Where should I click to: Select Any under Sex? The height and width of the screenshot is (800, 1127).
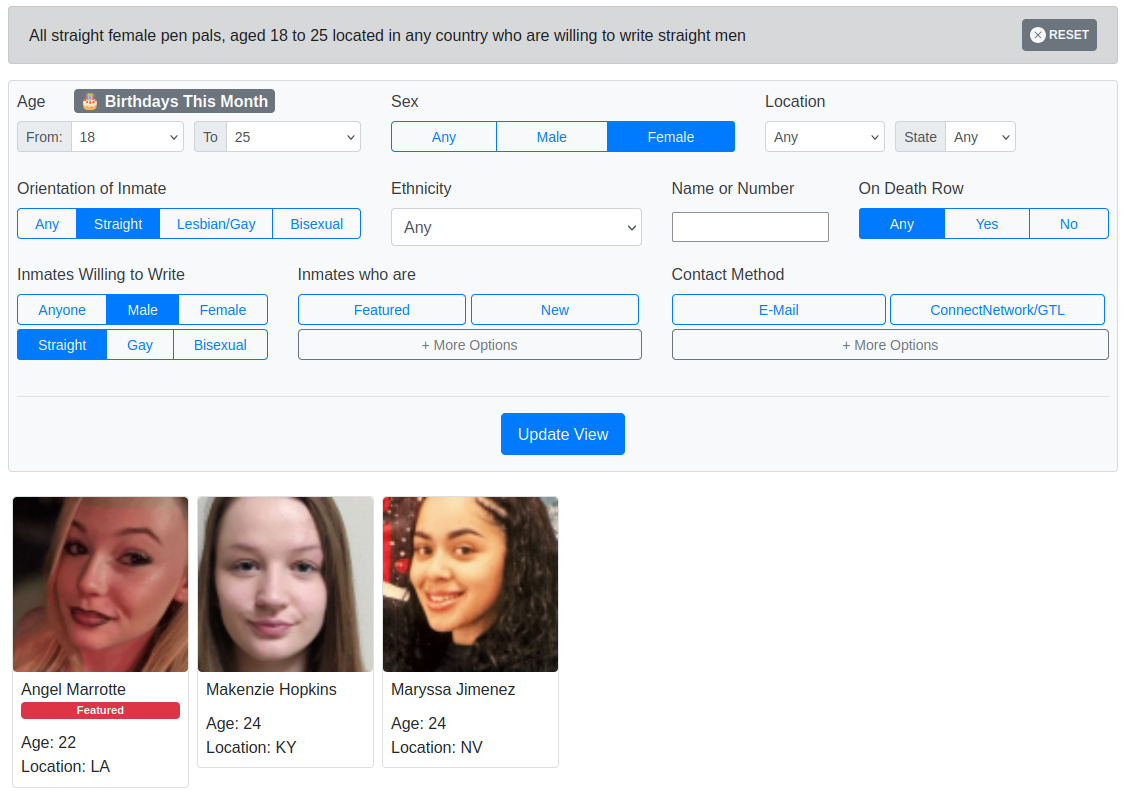click(443, 137)
